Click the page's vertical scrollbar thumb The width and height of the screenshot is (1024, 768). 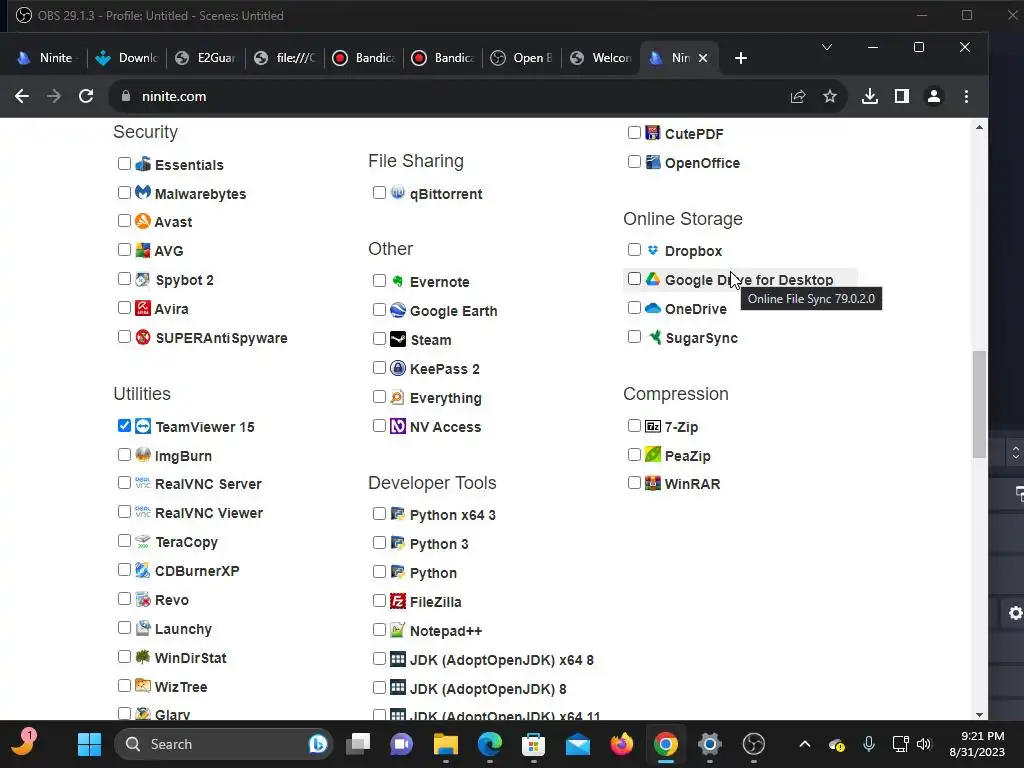[979, 404]
